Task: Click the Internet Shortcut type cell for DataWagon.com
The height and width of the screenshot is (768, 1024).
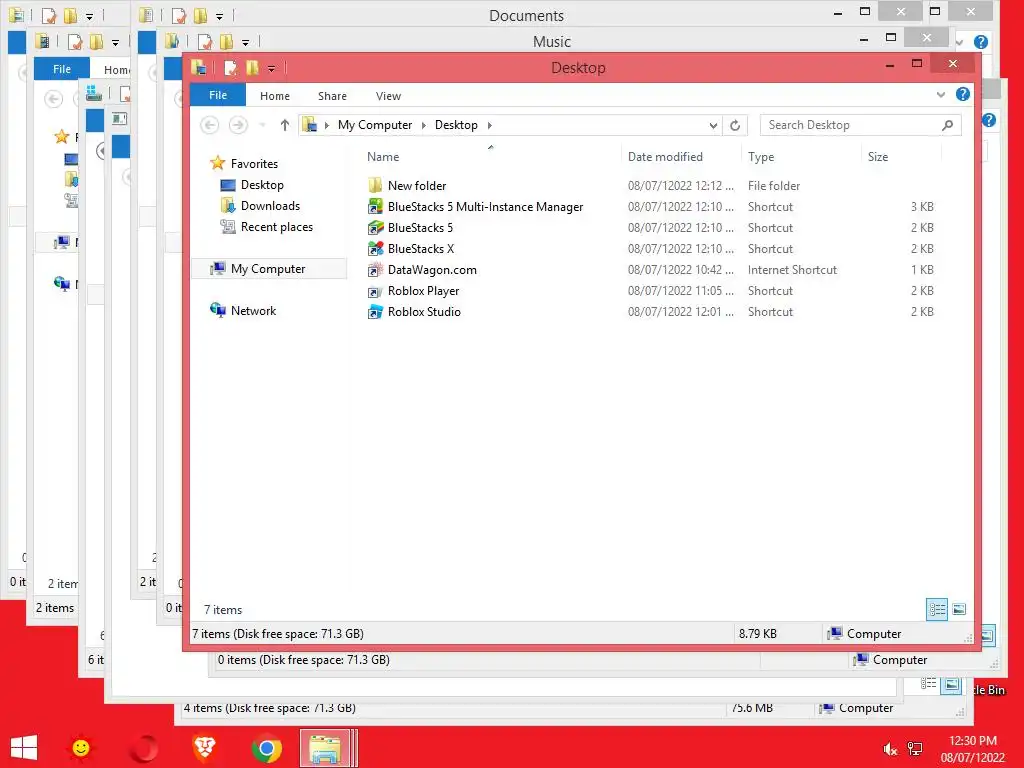Action: (792, 270)
